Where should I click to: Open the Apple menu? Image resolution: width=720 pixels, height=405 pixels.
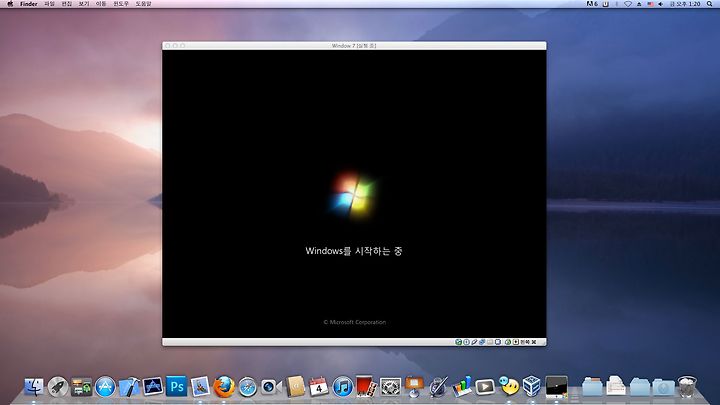[10, 4]
